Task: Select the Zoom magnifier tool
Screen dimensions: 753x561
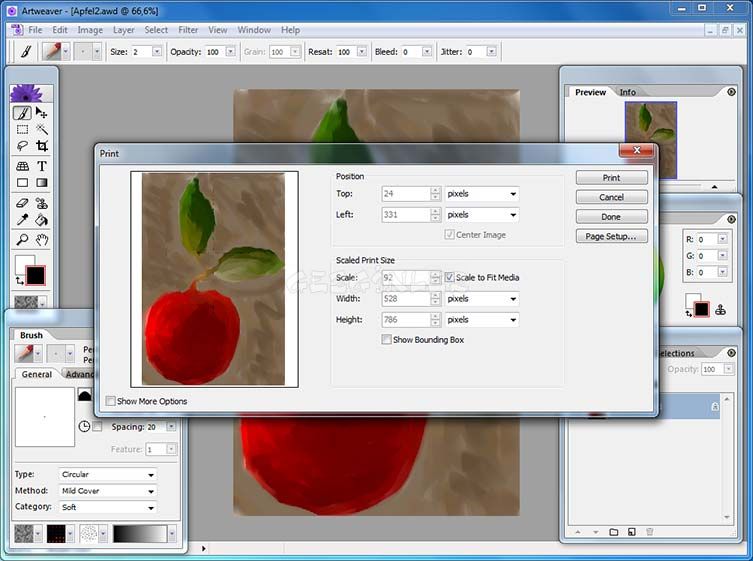Action: pyautogui.click(x=22, y=240)
